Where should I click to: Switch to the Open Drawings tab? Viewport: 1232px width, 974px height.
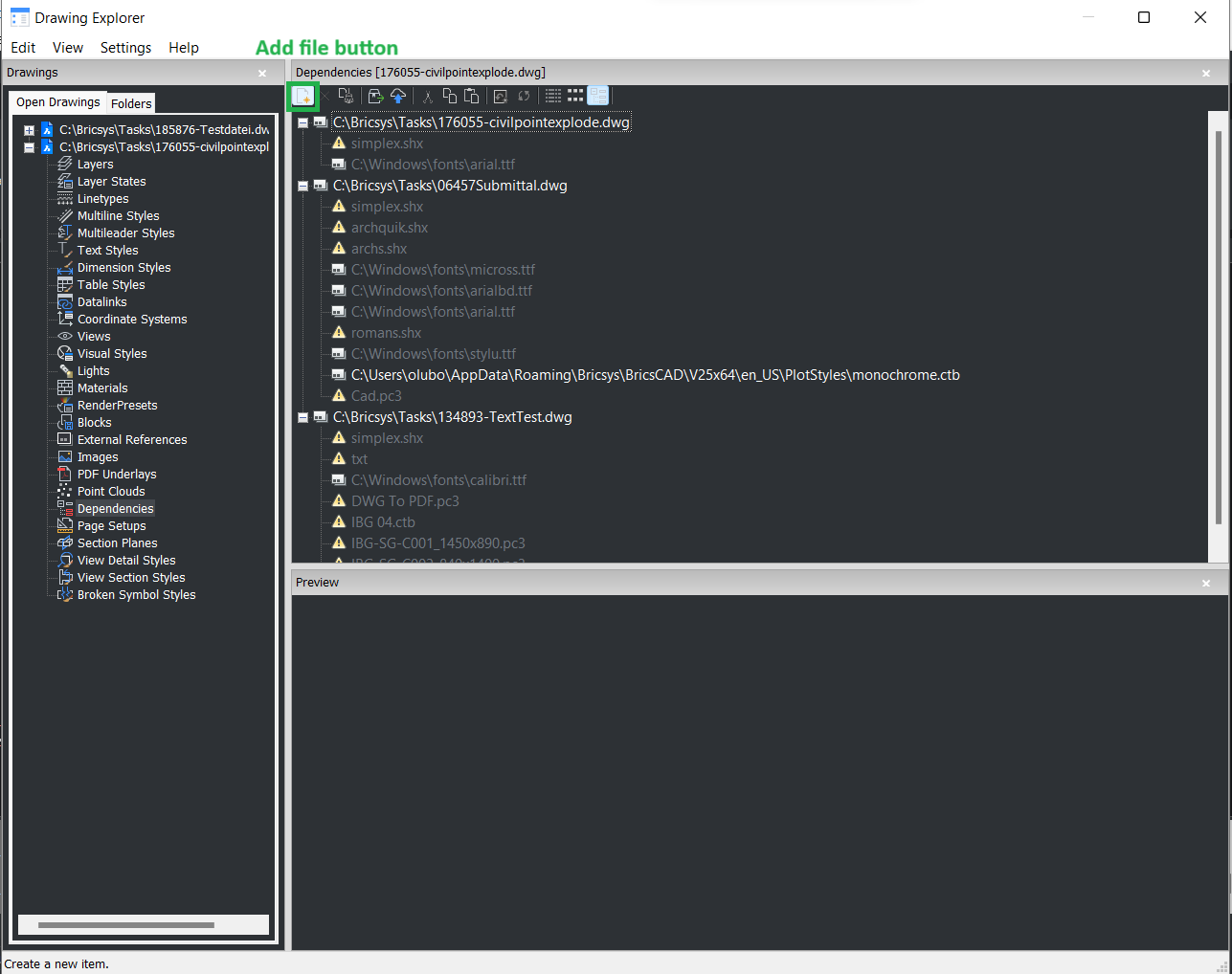pyautogui.click(x=57, y=102)
